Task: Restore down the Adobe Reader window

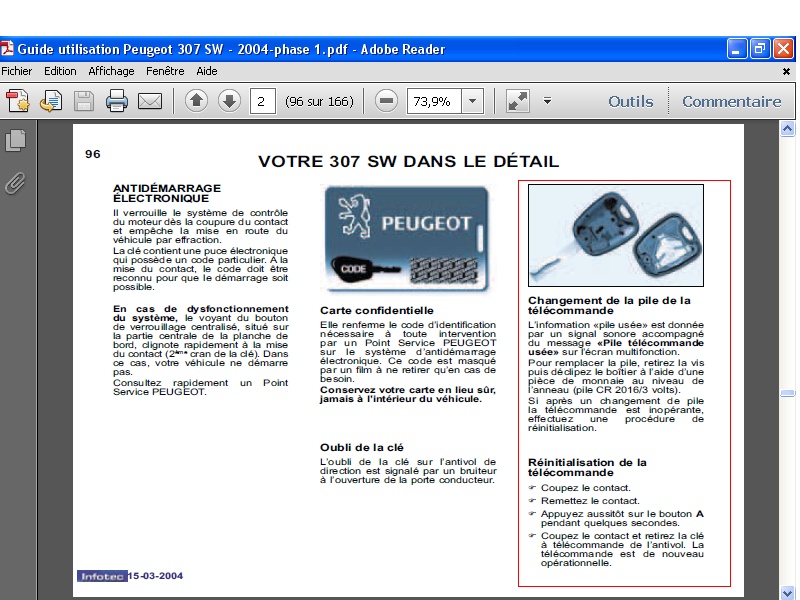Action: tap(760, 49)
